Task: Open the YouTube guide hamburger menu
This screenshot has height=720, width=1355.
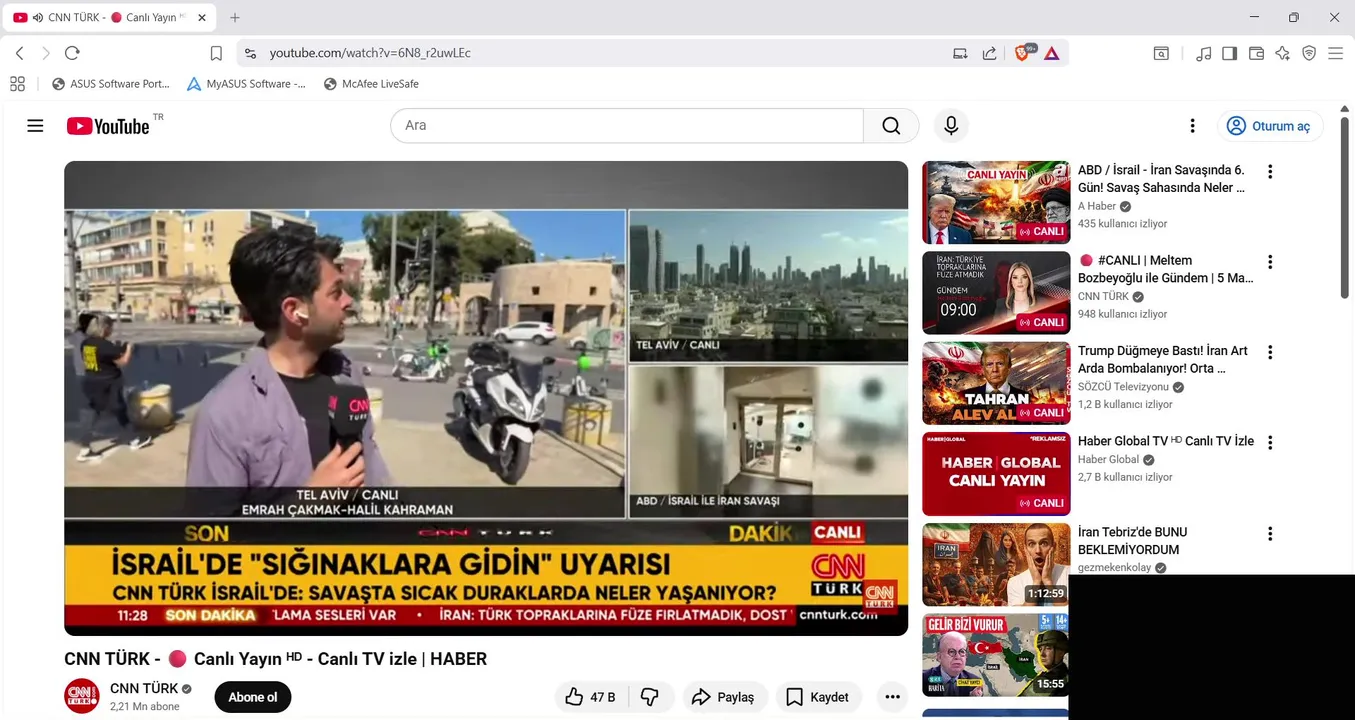Action: [x=35, y=126]
